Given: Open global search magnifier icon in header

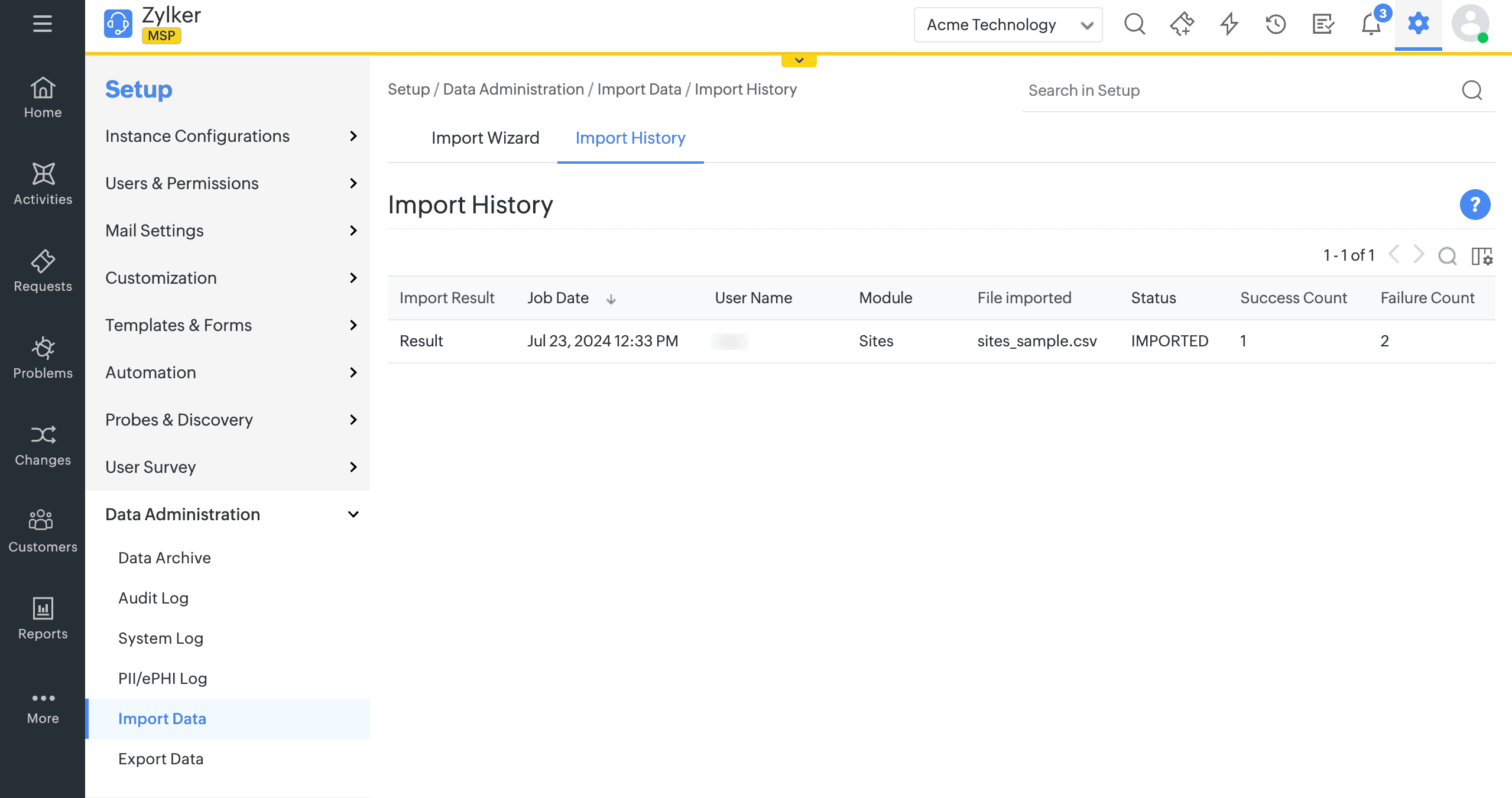Looking at the screenshot, I should coord(1134,24).
